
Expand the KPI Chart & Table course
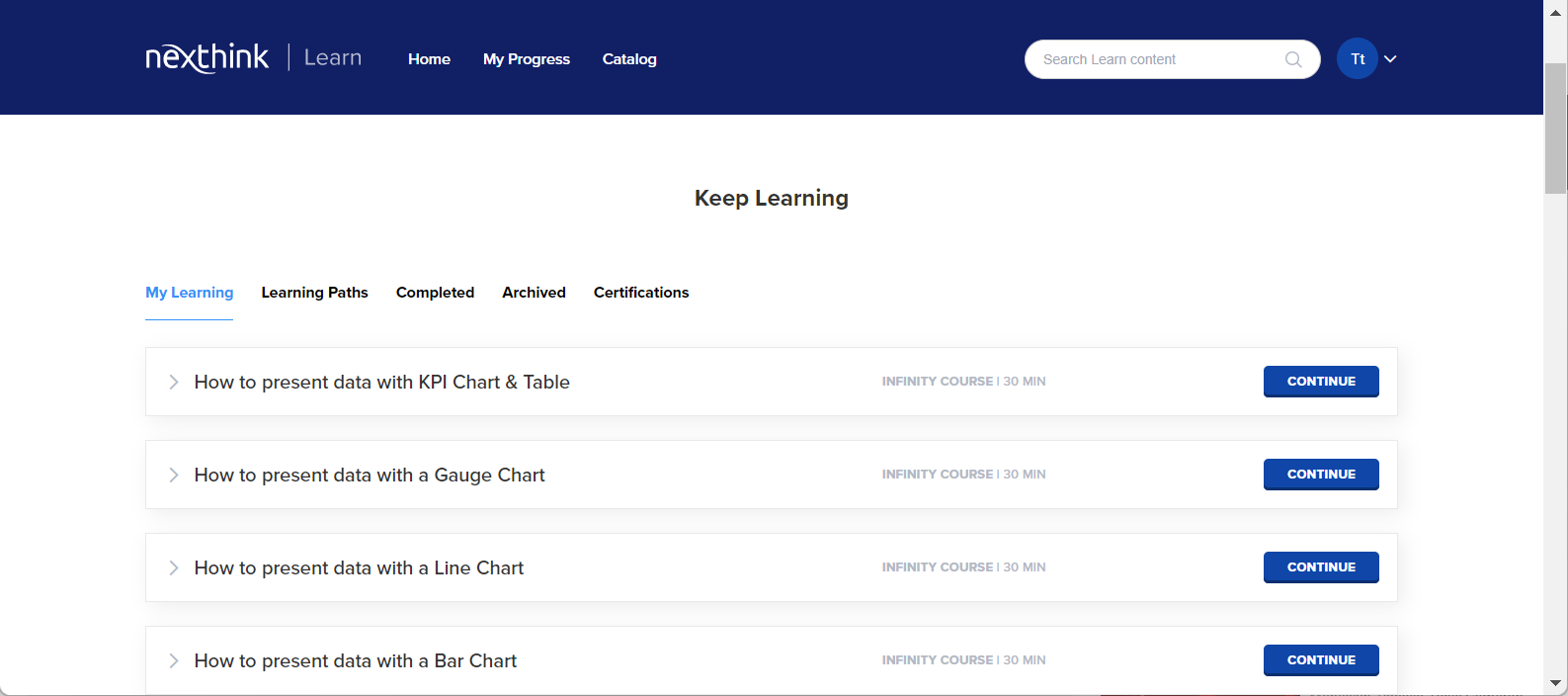pos(174,382)
